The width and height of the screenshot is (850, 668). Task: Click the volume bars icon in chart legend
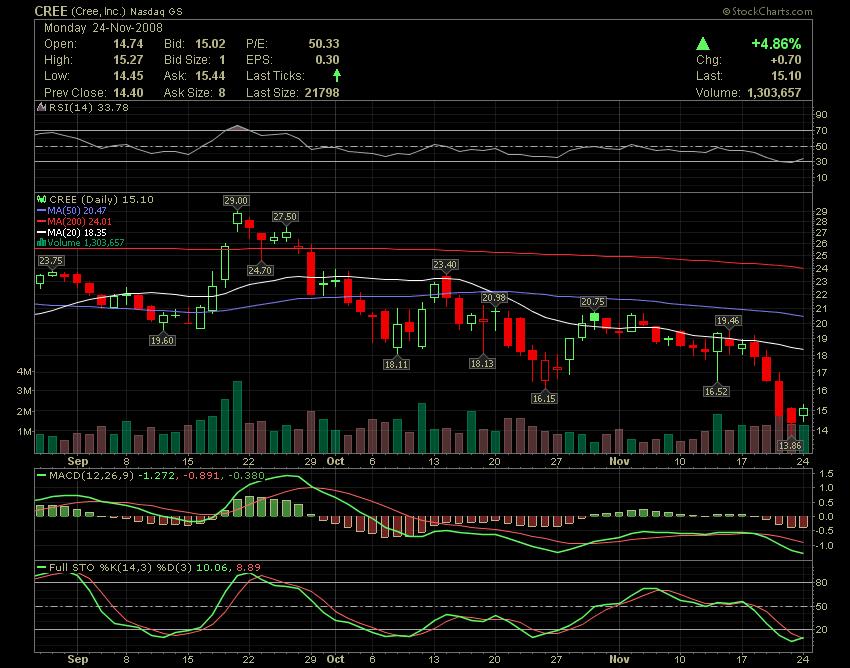pyautogui.click(x=41, y=243)
